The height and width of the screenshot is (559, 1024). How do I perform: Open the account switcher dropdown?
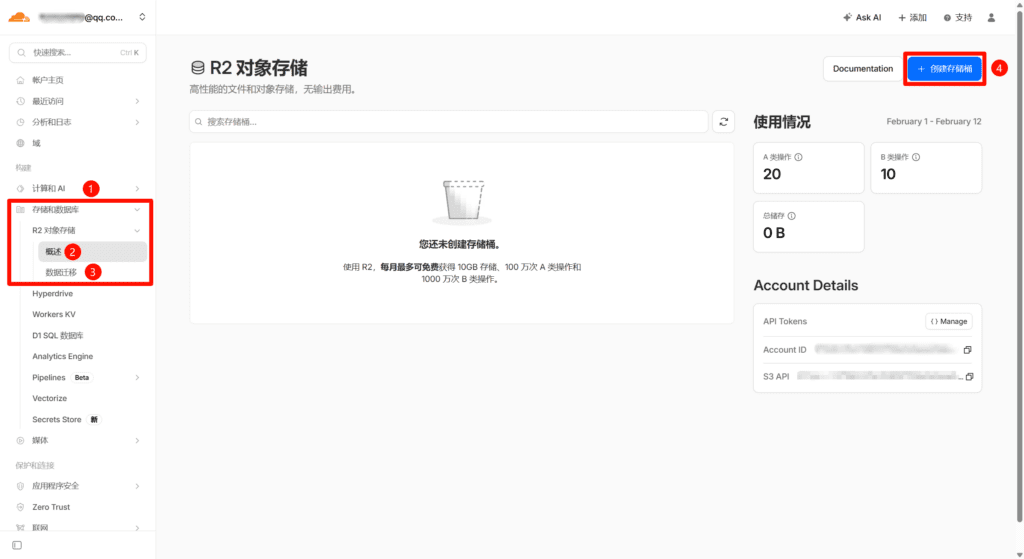click(142, 17)
